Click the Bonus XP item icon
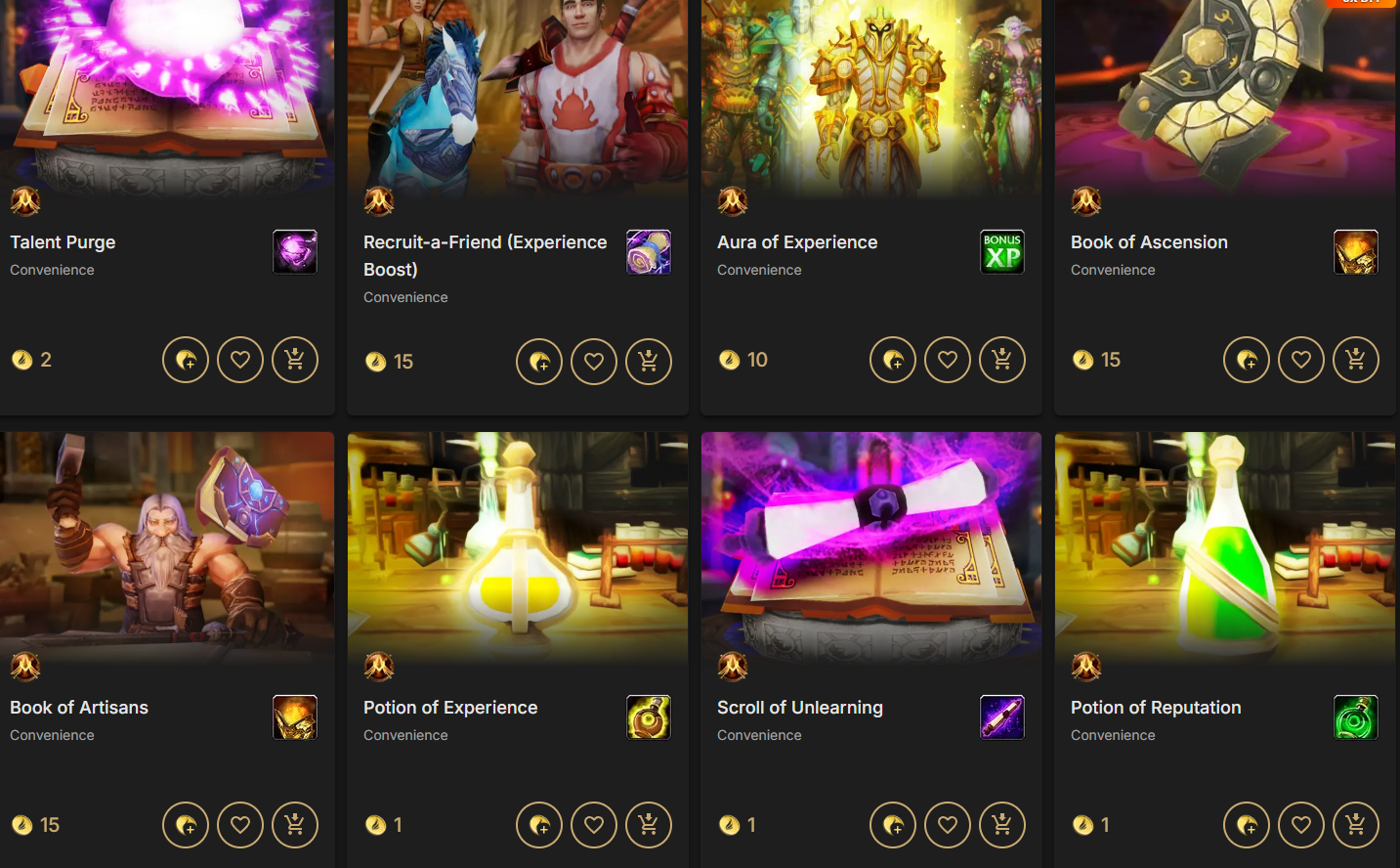The width and height of the screenshot is (1400, 868). point(1002,252)
